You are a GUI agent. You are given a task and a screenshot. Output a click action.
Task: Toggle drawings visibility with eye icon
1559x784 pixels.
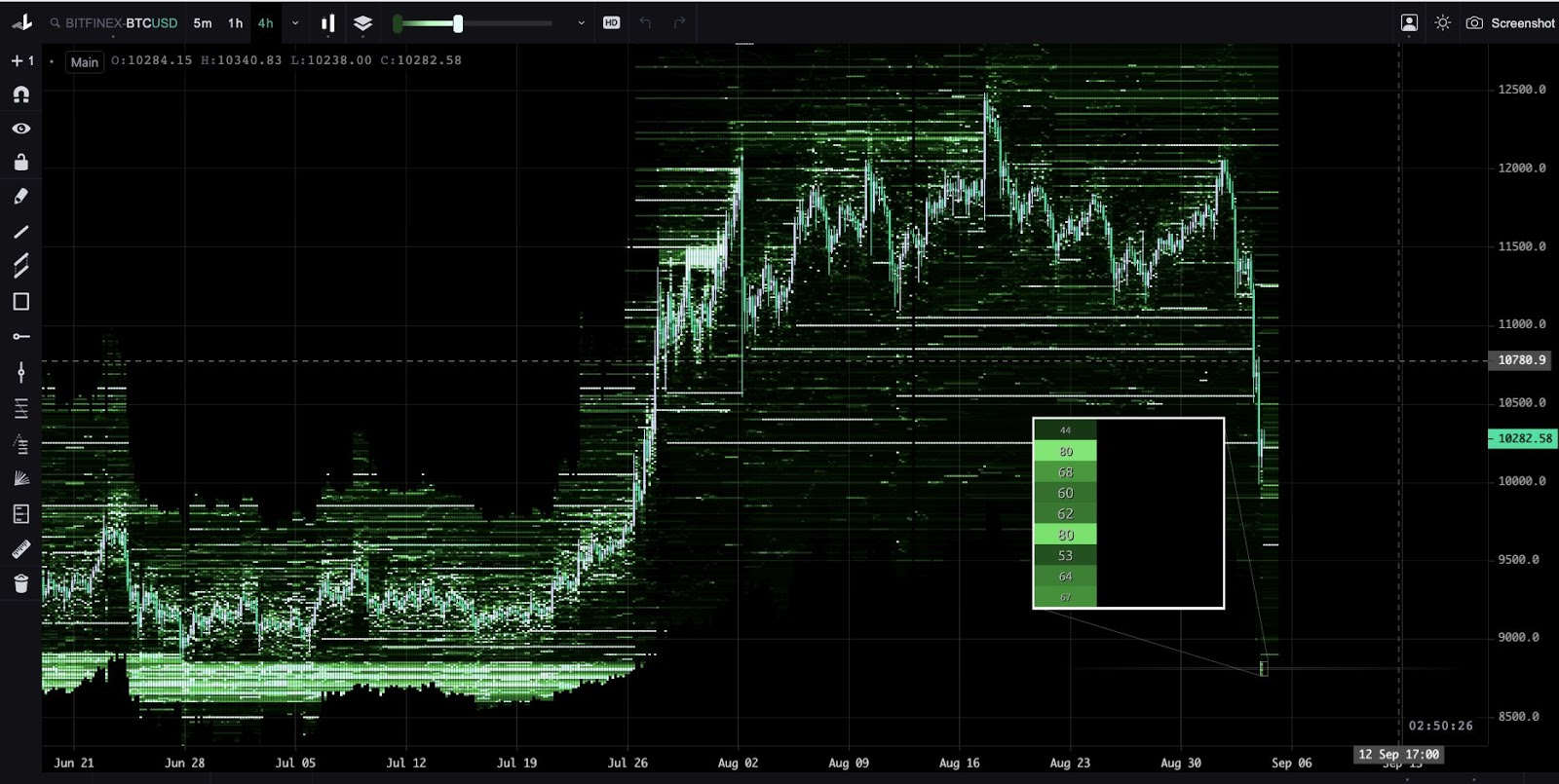(x=20, y=129)
